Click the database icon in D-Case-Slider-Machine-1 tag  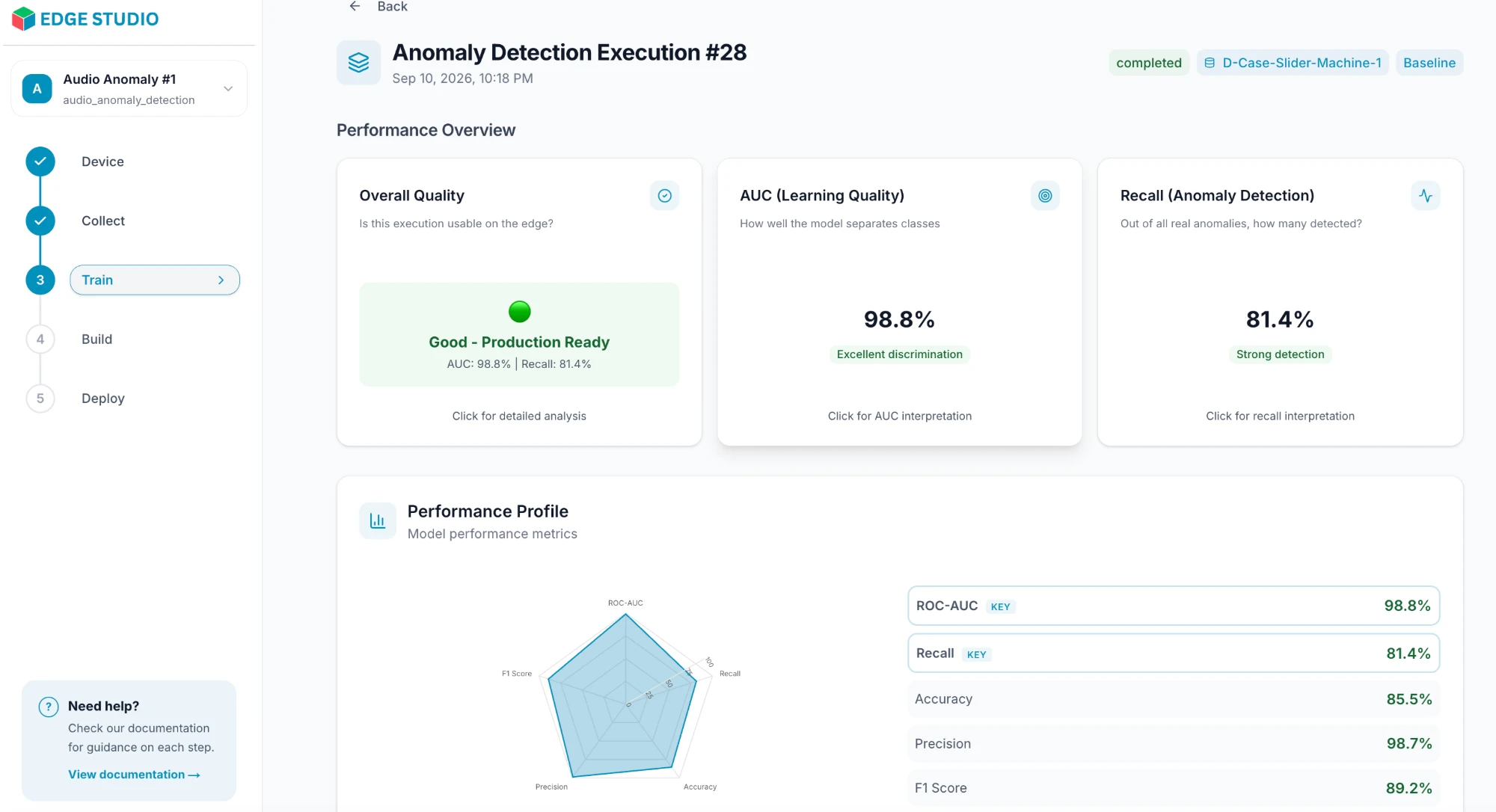pyautogui.click(x=1210, y=63)
